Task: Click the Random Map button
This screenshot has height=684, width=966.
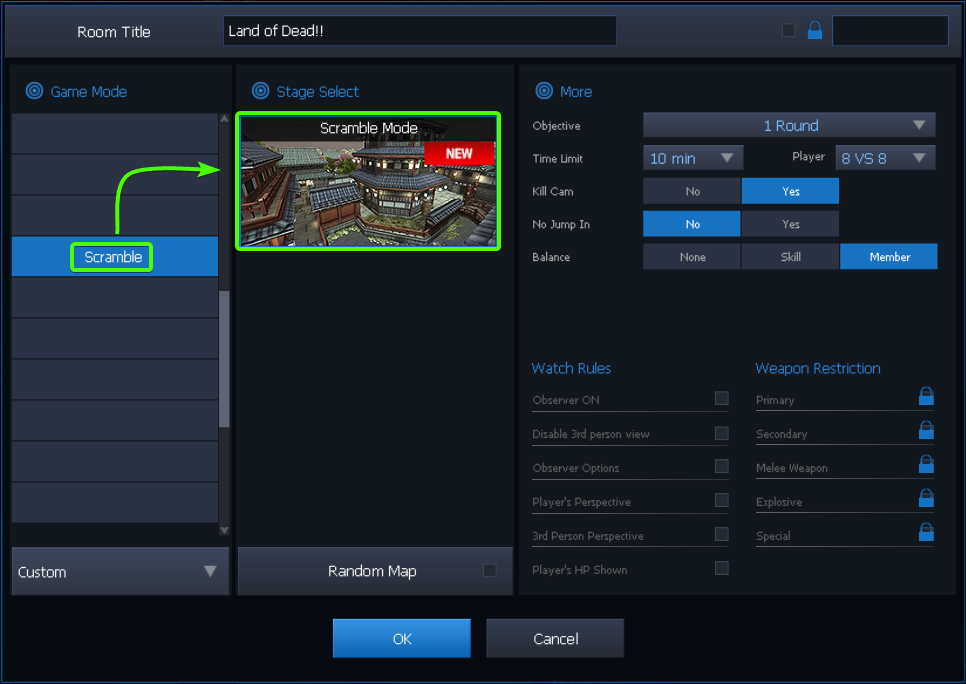Action: 375,571
